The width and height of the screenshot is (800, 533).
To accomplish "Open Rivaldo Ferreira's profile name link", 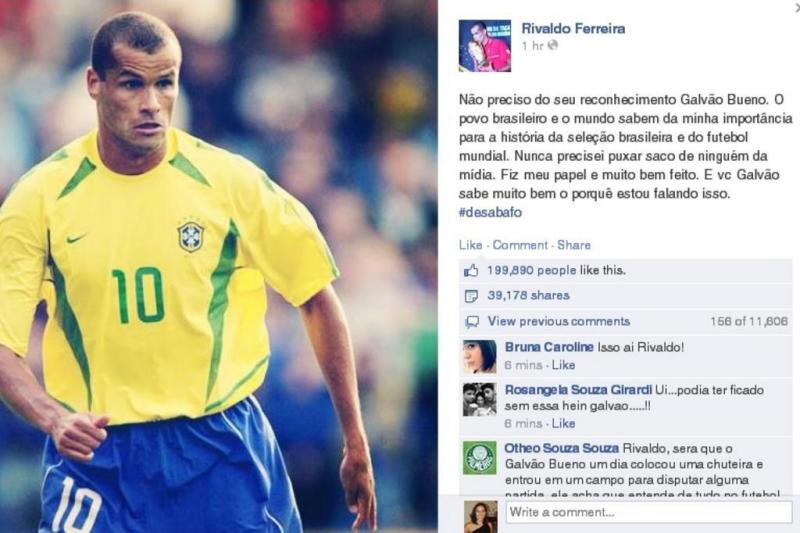I will point(573,29).
